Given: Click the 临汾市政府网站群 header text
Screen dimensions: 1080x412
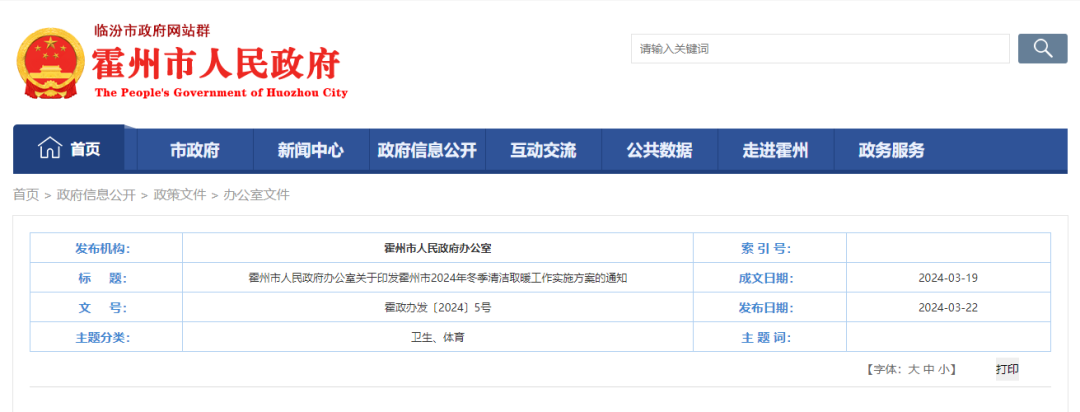Looking at the screenshot, I should [152, 31].
